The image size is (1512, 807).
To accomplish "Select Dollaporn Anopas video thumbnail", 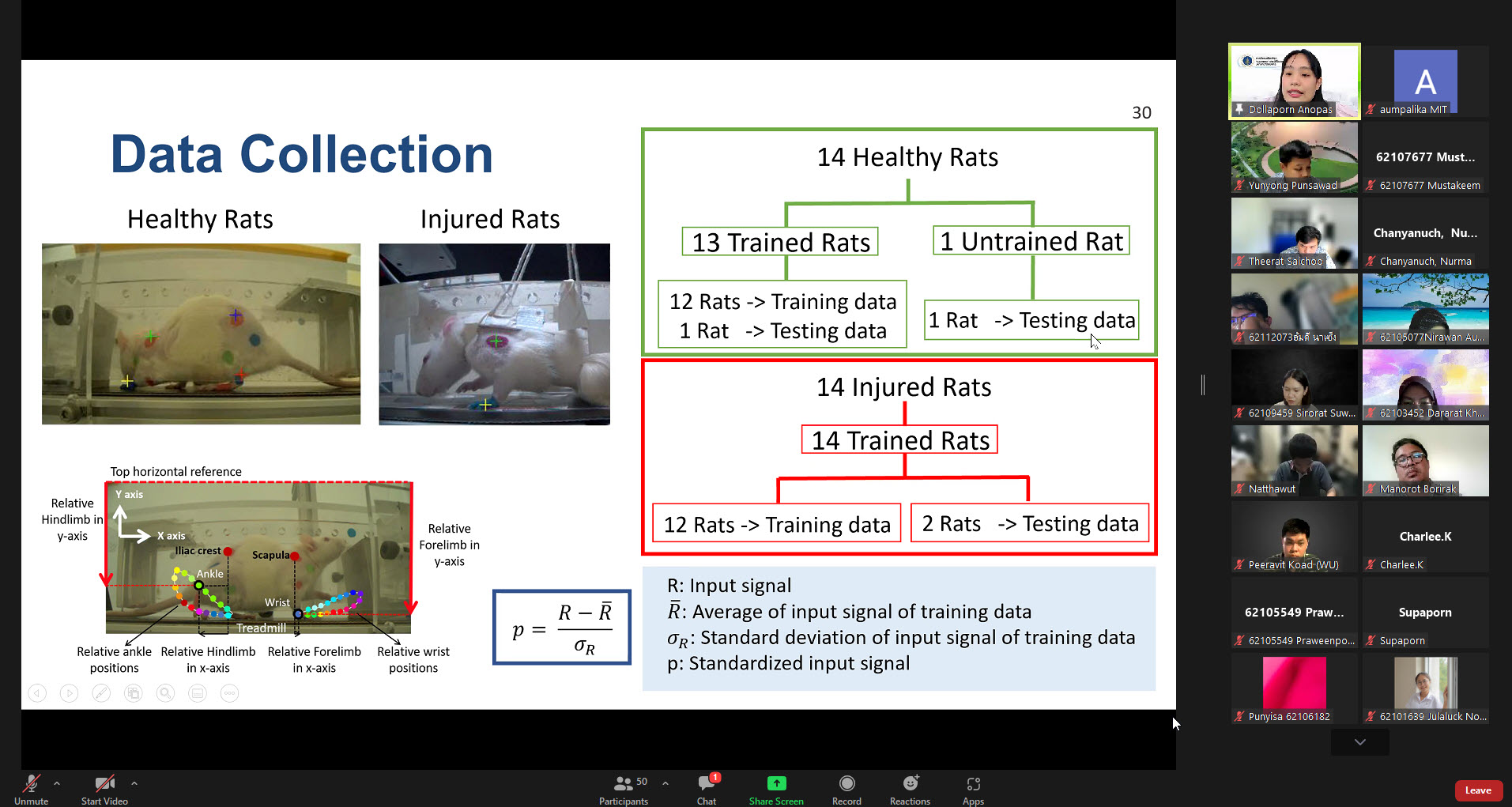I will [1294, 81].
